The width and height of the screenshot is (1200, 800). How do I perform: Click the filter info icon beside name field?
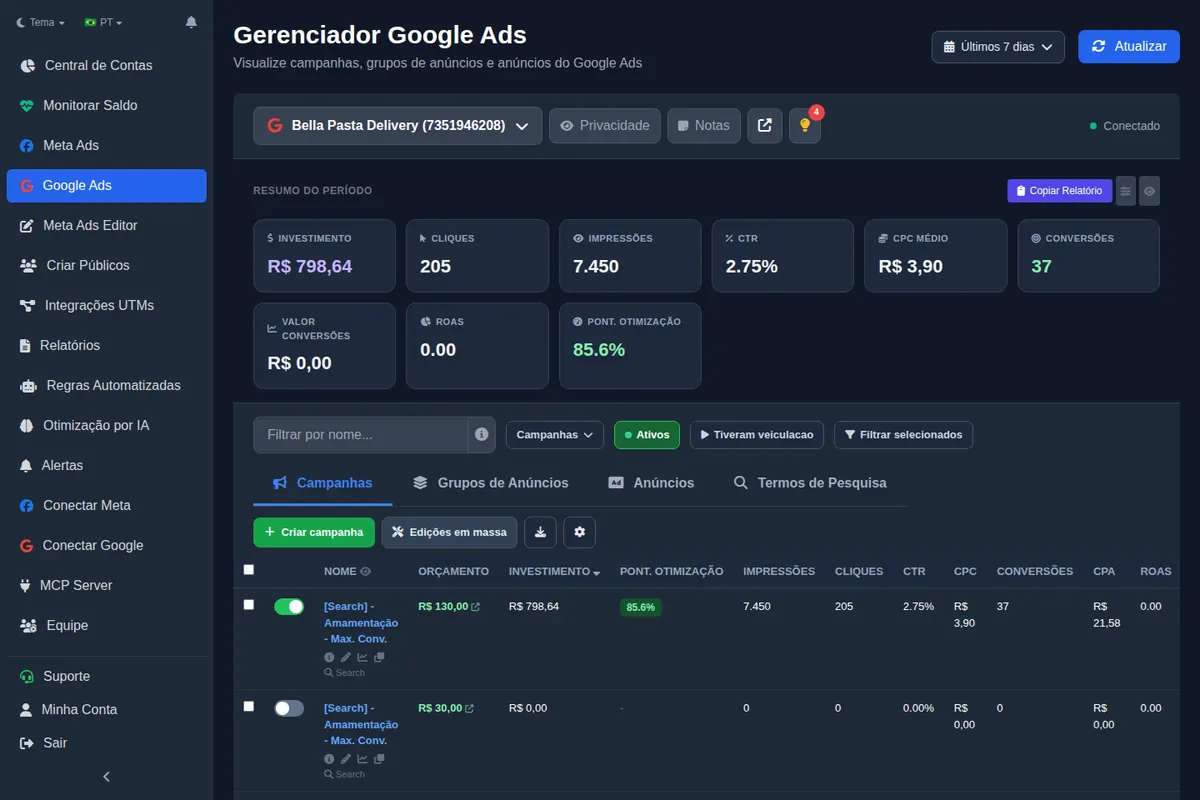[482, 435]
